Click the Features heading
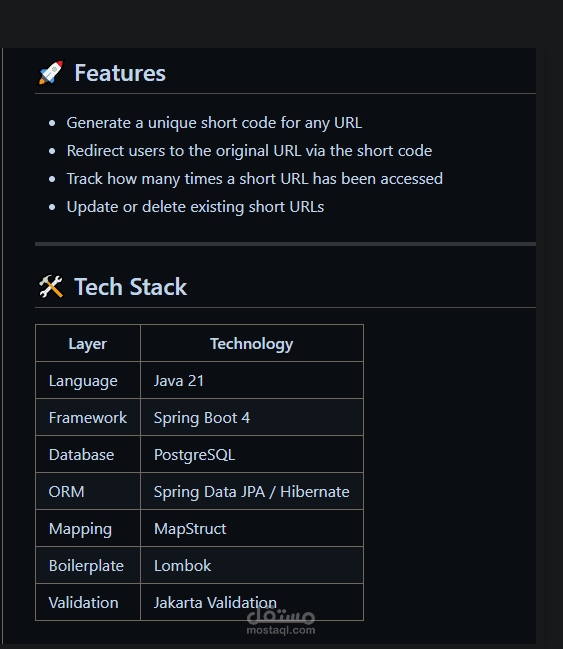Viewport: 563px width, 649px height. coord(120,73)
